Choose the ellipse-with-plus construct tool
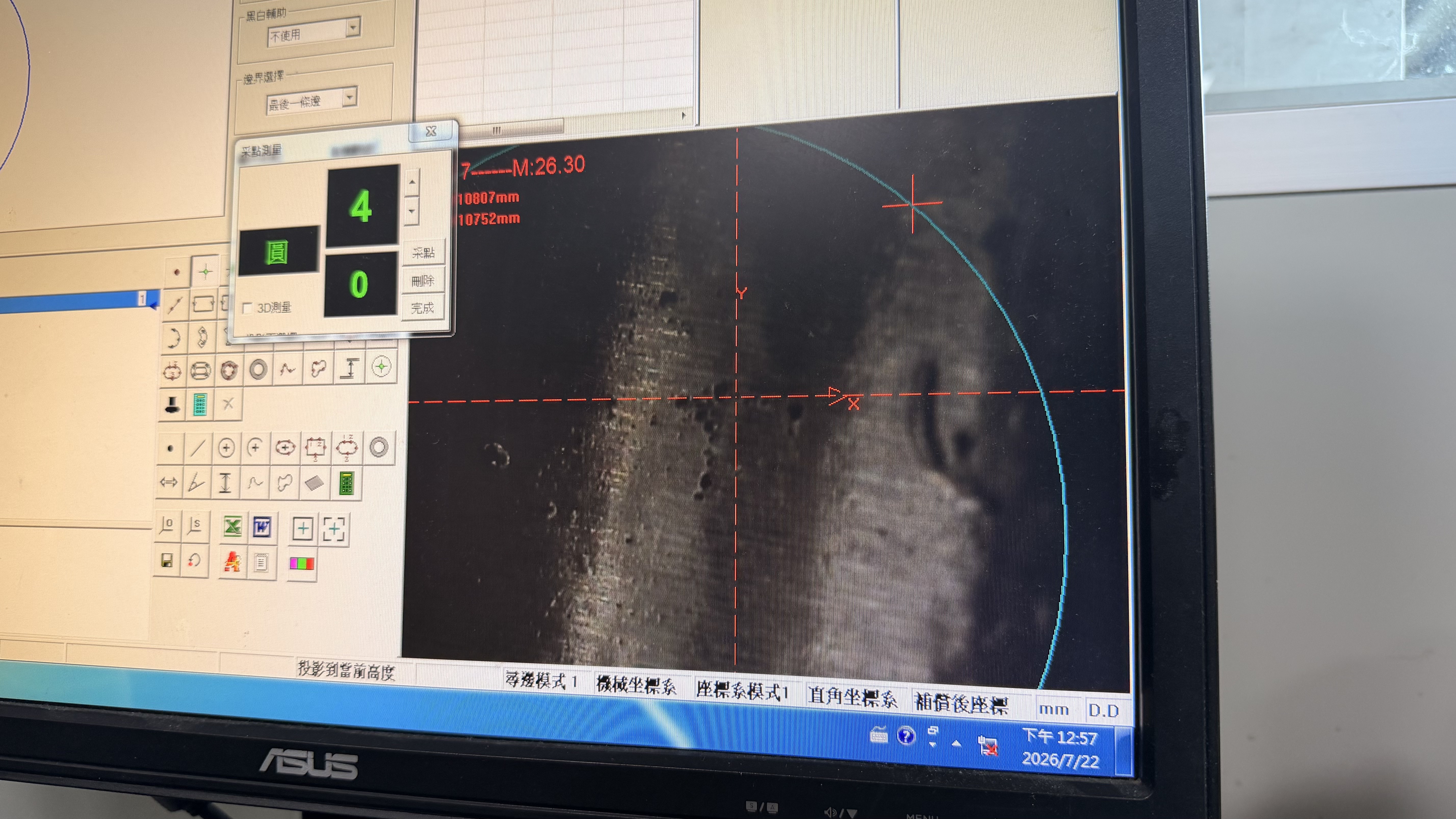This screenshot has width=1456, height=819. coord(285,448)
